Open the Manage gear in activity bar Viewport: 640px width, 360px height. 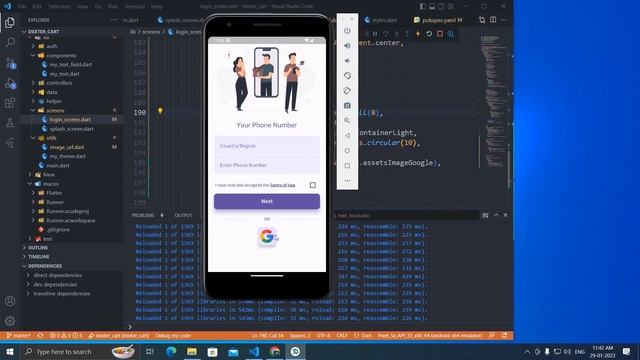click(10, 321)
